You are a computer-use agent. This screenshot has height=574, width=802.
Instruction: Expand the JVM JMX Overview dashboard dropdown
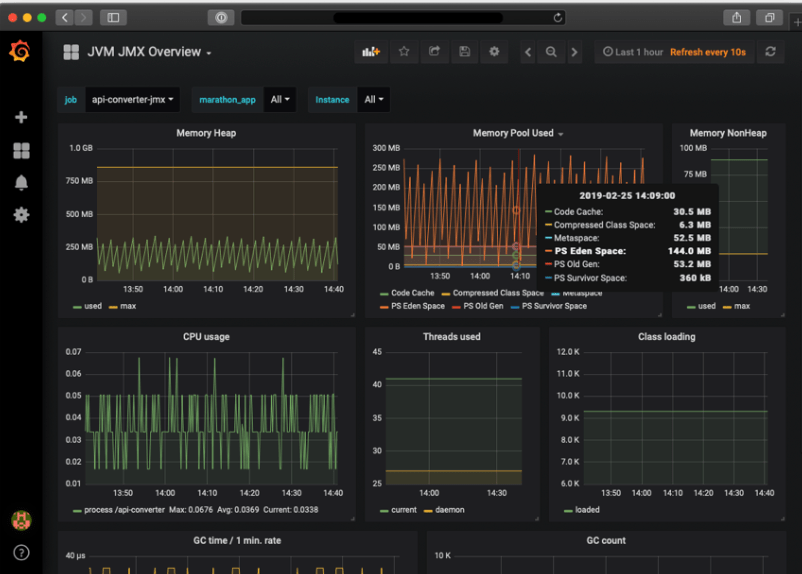(150, 52)
